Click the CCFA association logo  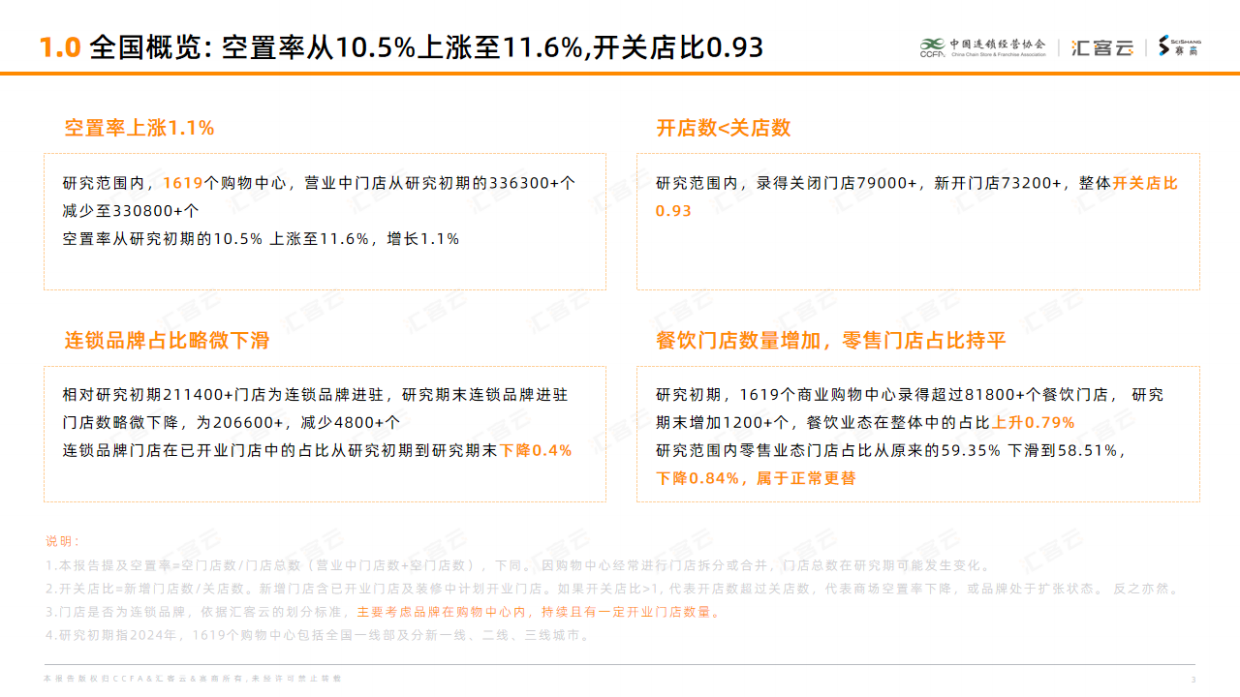982,47
